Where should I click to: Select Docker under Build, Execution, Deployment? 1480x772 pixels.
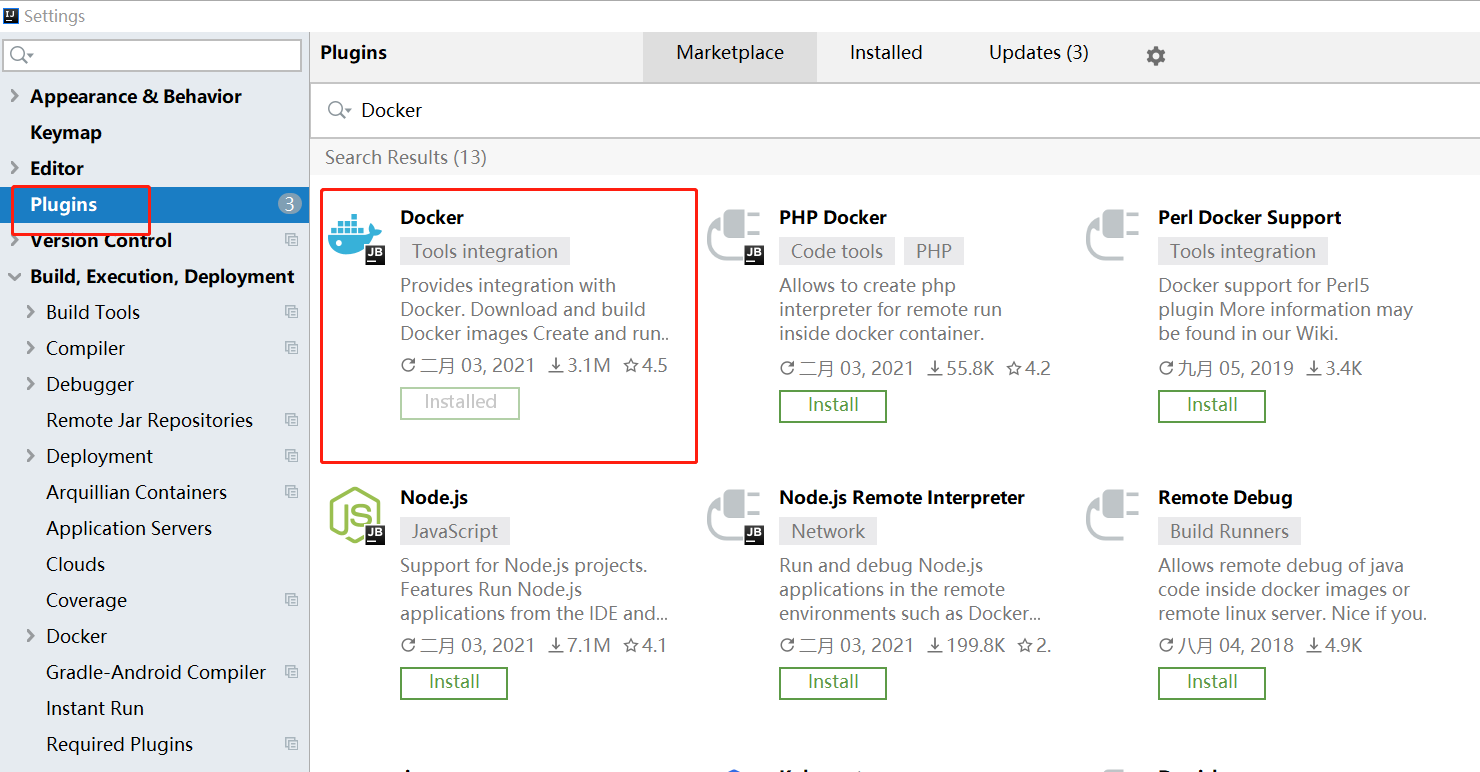click(76, 636)
